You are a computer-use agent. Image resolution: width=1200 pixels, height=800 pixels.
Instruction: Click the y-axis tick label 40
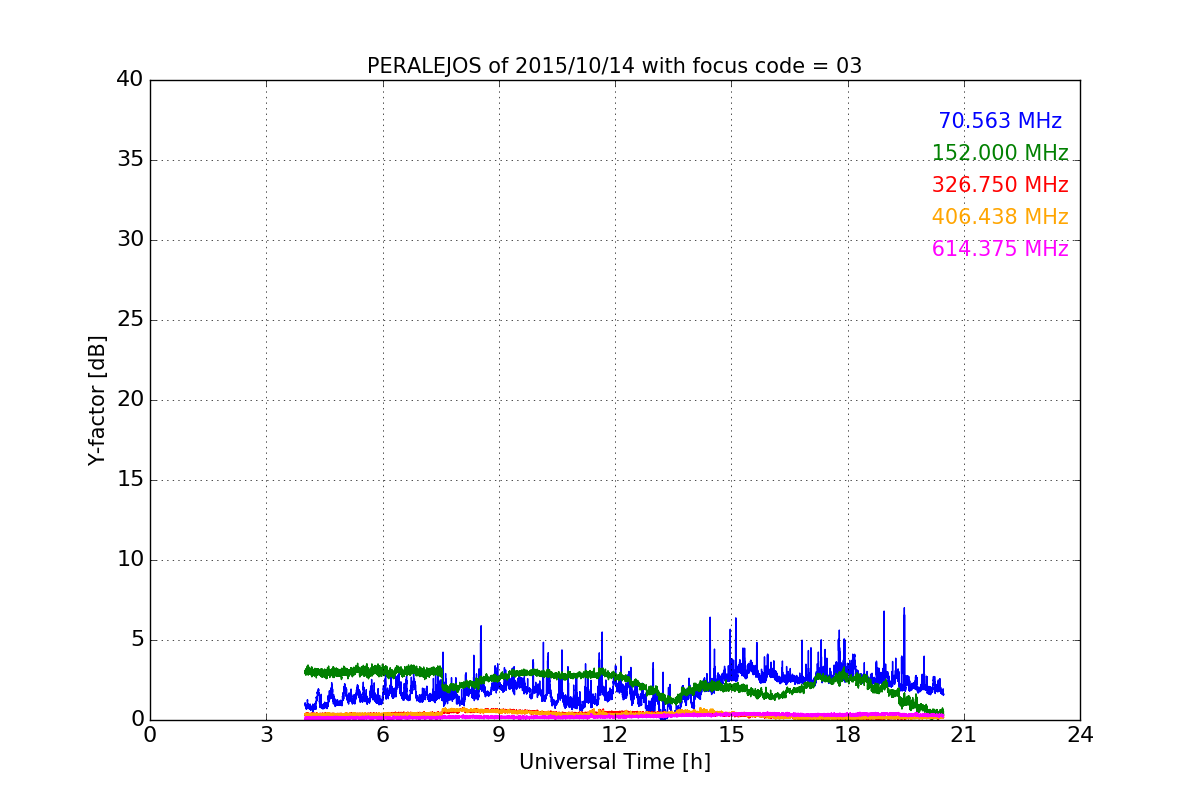[x=130, y=79]
